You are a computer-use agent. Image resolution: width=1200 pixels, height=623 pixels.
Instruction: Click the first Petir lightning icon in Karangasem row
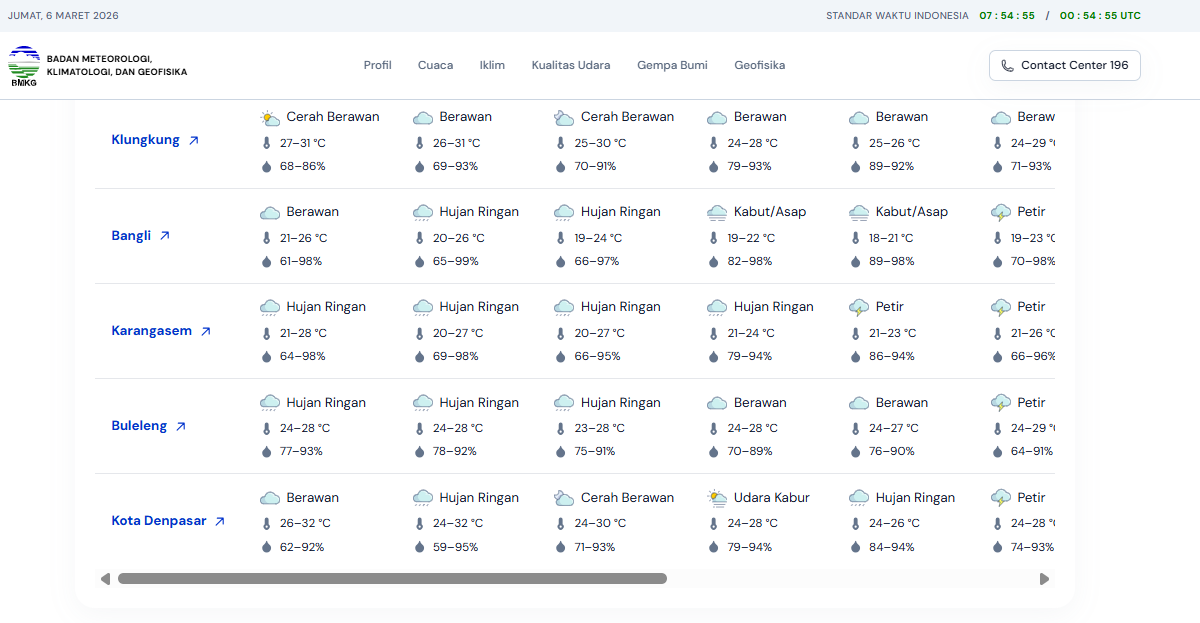click(x=858, y=307)
